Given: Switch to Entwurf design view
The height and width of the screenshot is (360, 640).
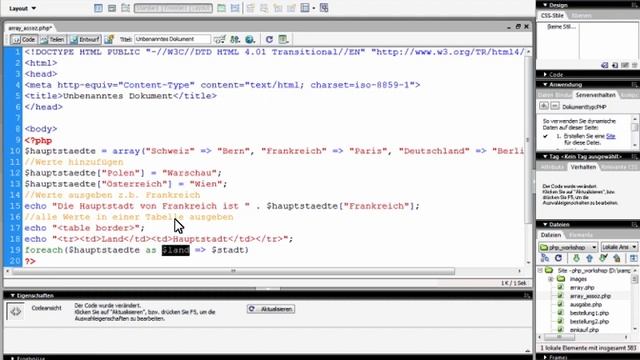Looking at the screenshot, I should coord(85,39).
